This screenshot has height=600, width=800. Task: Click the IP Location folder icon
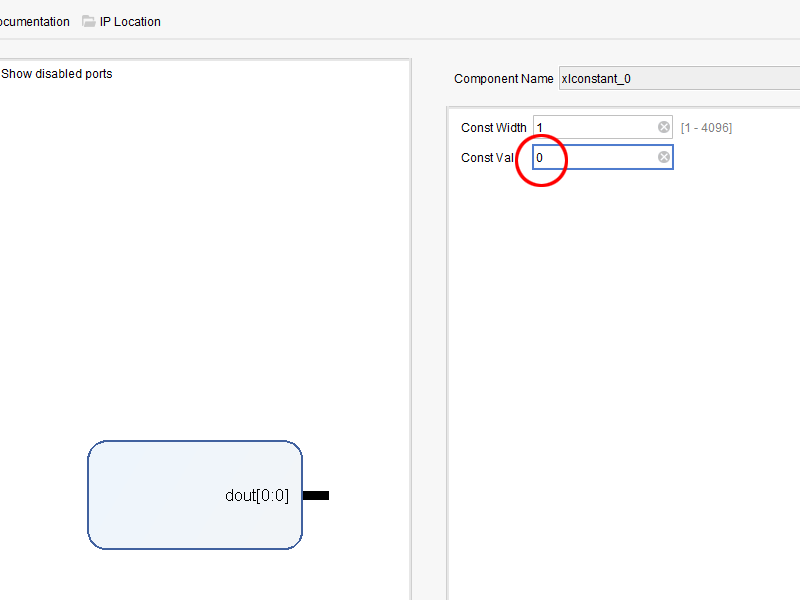89,21
